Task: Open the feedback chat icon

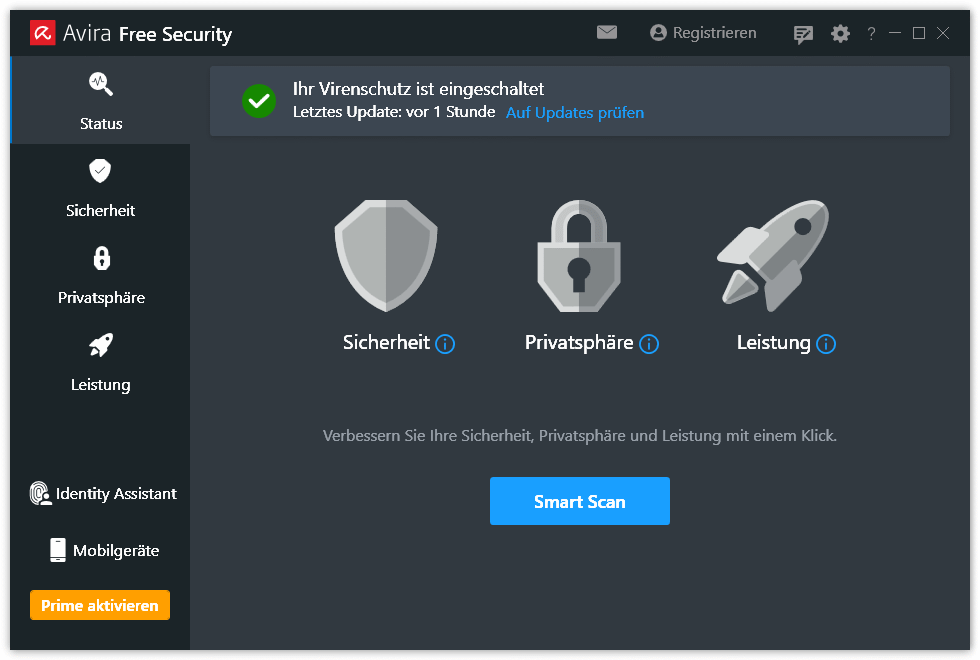Action: point(803,34)
